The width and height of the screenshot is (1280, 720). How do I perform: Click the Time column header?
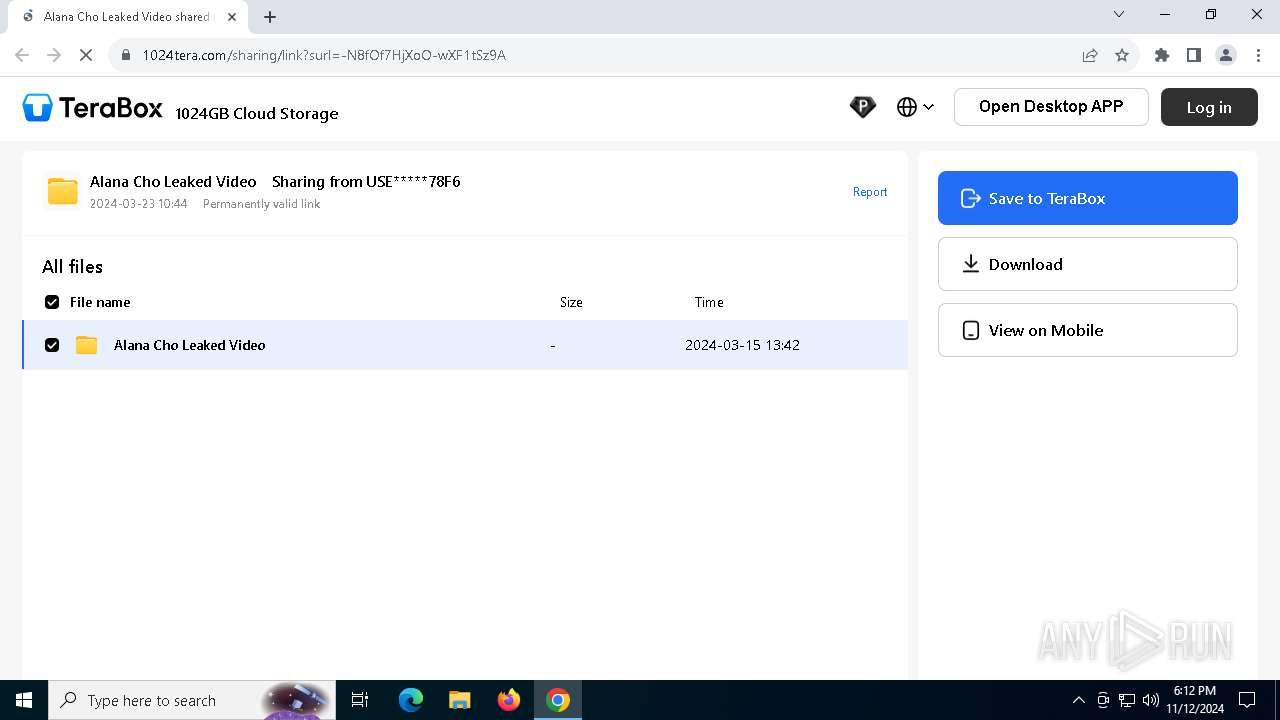tap(709, 302)
